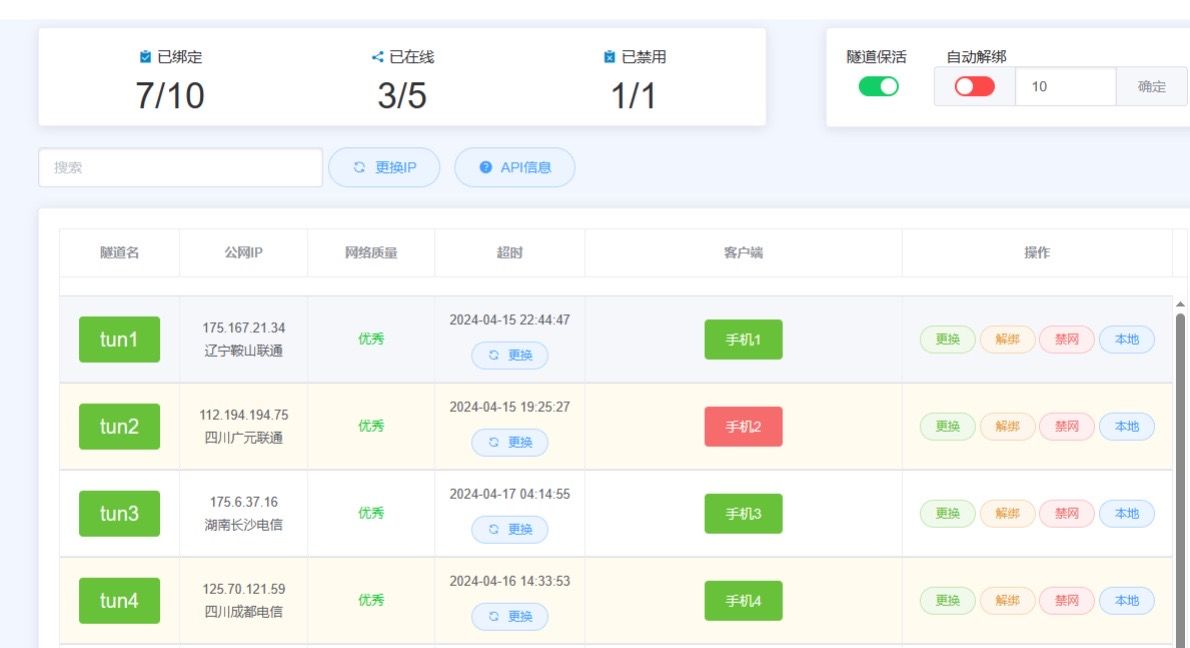
Task: Disable the 隧道保活 toggle switch
Action: tap(878, 87)
